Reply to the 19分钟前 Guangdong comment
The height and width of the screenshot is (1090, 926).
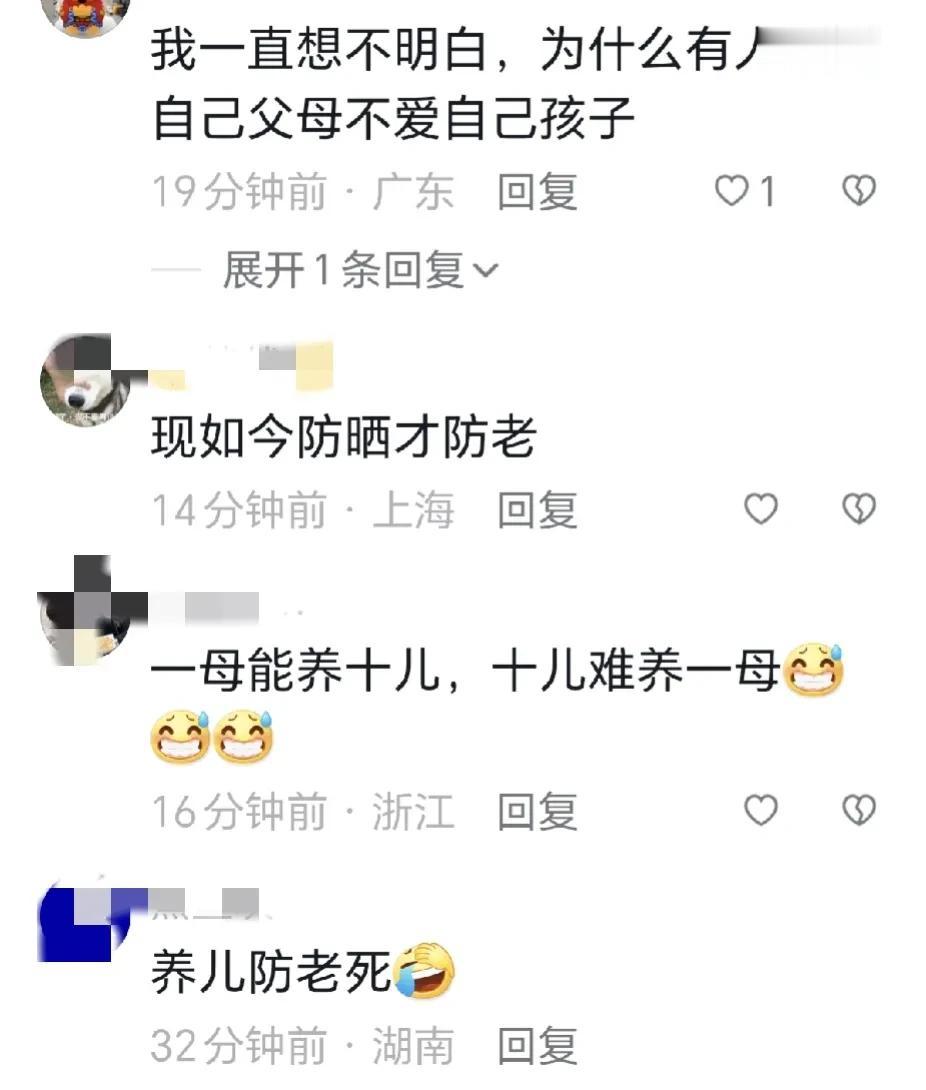pyautogui.click(x=537, y=192)
